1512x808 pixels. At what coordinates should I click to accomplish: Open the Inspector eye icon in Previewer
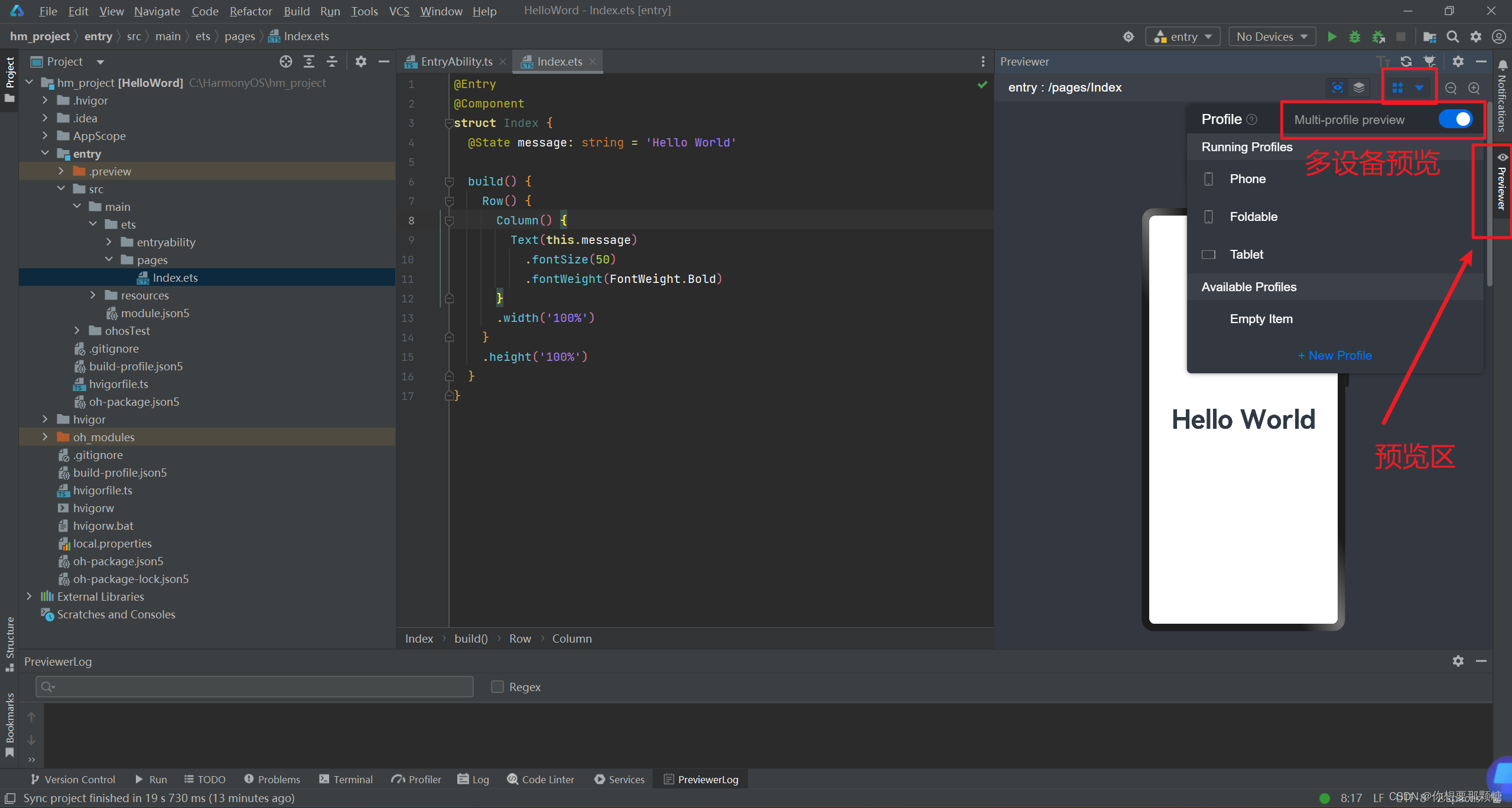1338,88
